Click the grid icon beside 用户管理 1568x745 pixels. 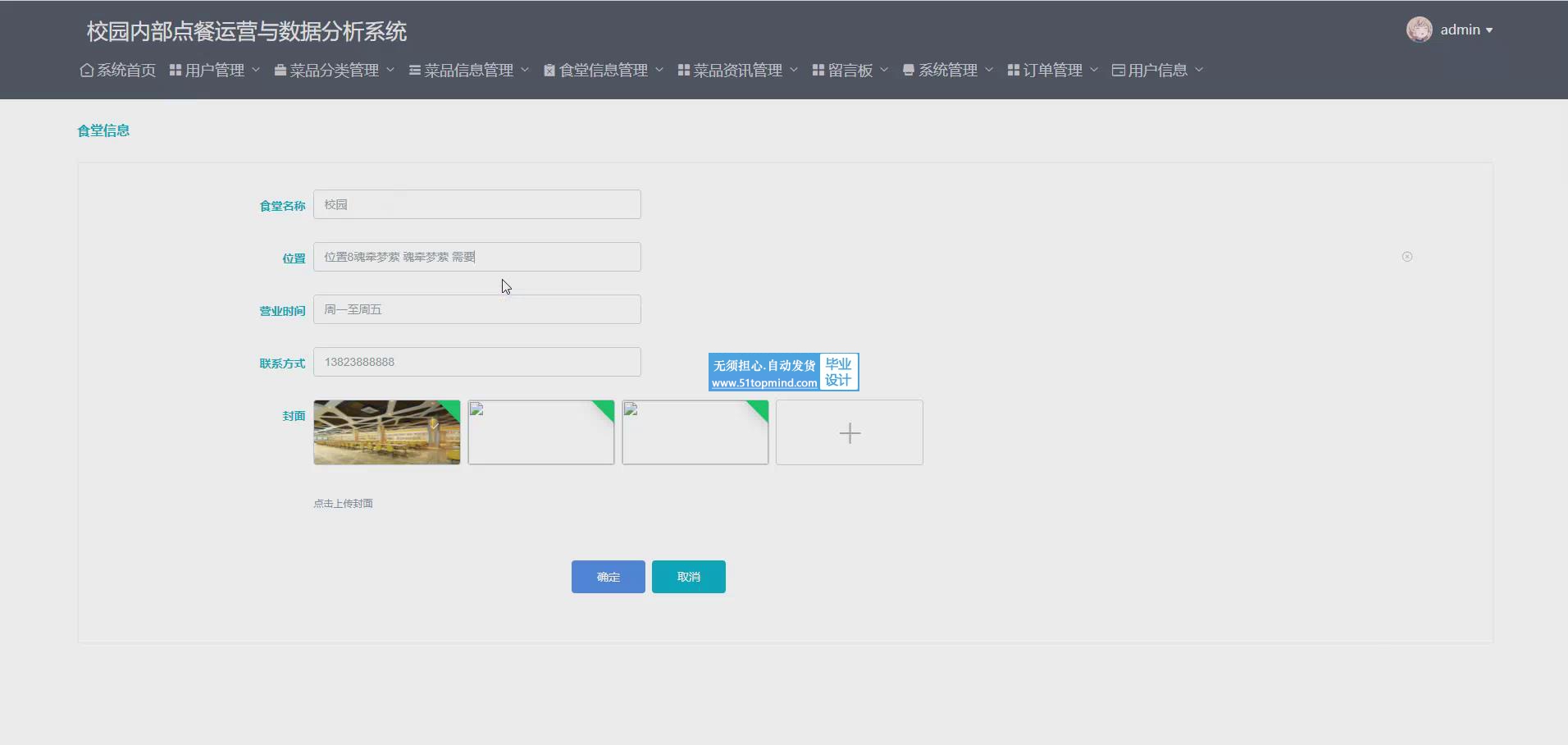coord(175,71)
